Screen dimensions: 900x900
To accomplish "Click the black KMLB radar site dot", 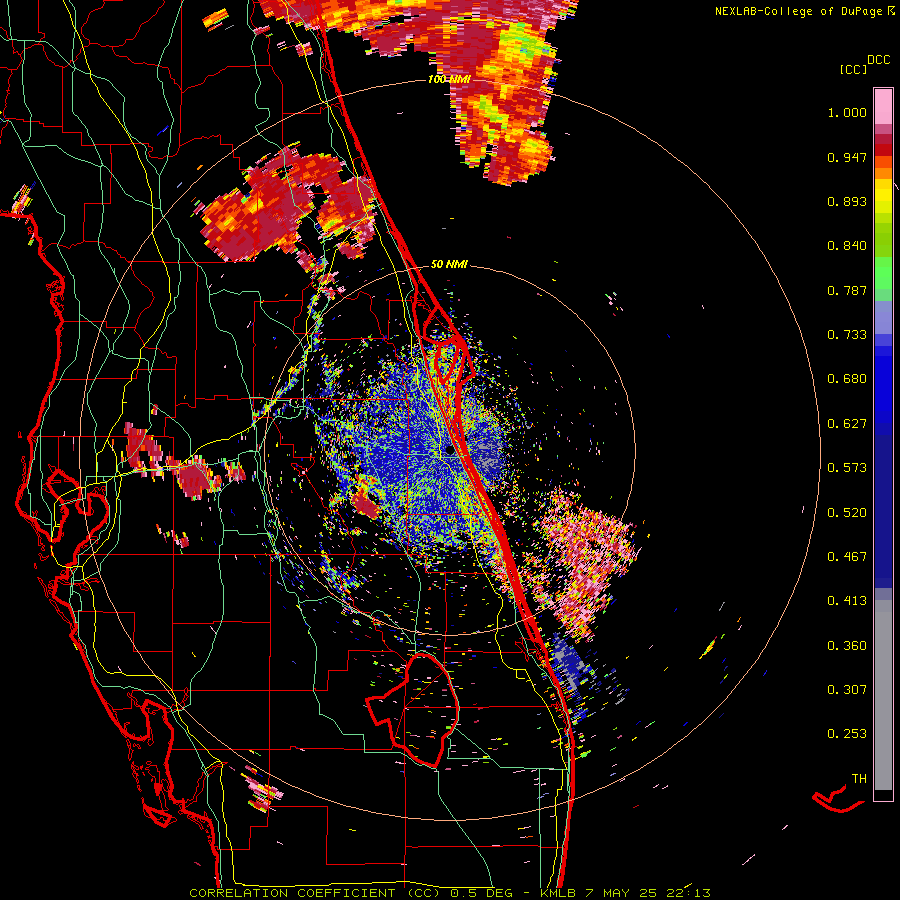I will pos(449,451).
